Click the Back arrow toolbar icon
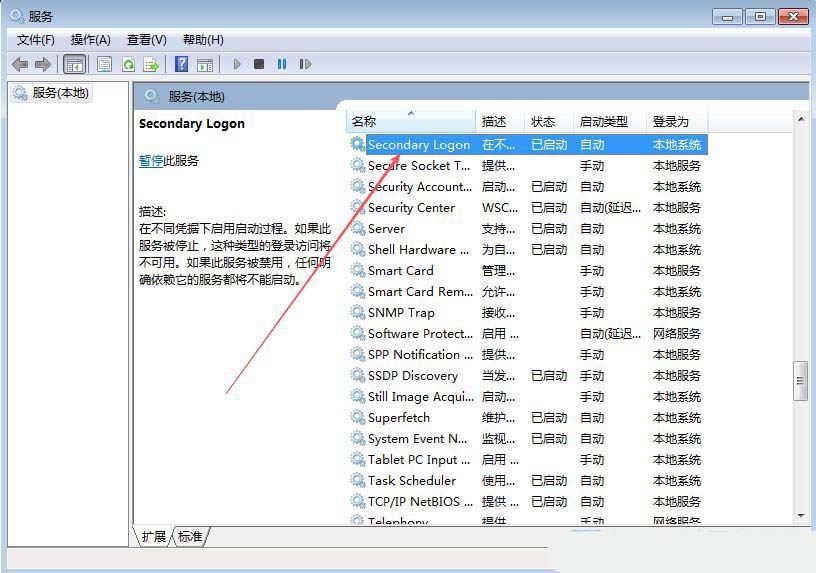 pos(20,65)
